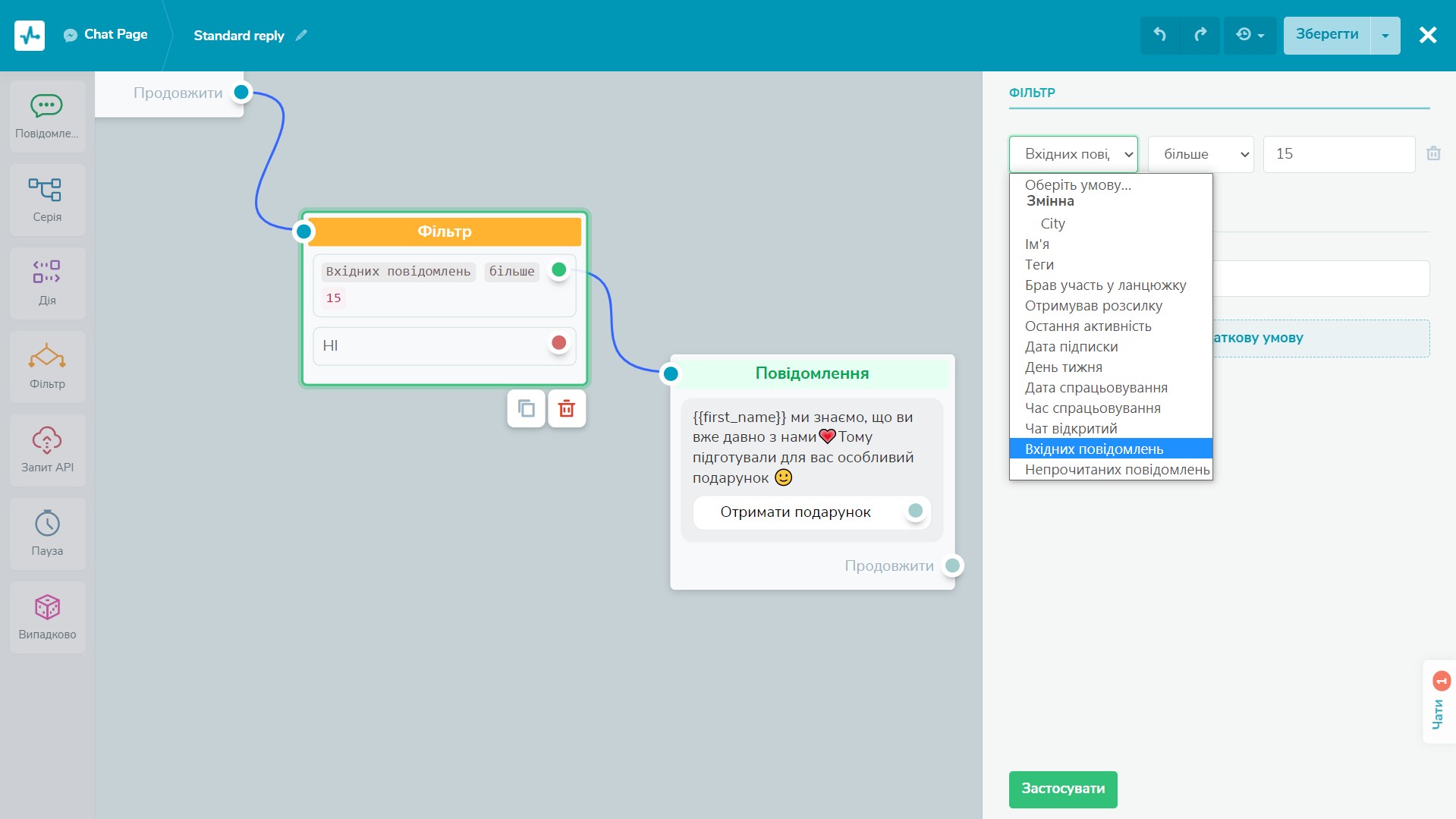
Task: Select Остання активність option
Action: (x=1111, y=326)
